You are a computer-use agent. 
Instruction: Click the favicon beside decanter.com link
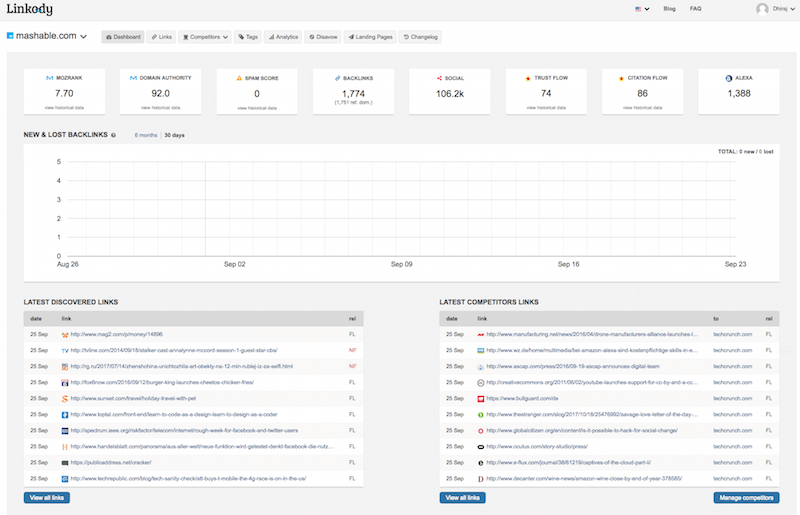pyautogui.click(x=481, y=479)
